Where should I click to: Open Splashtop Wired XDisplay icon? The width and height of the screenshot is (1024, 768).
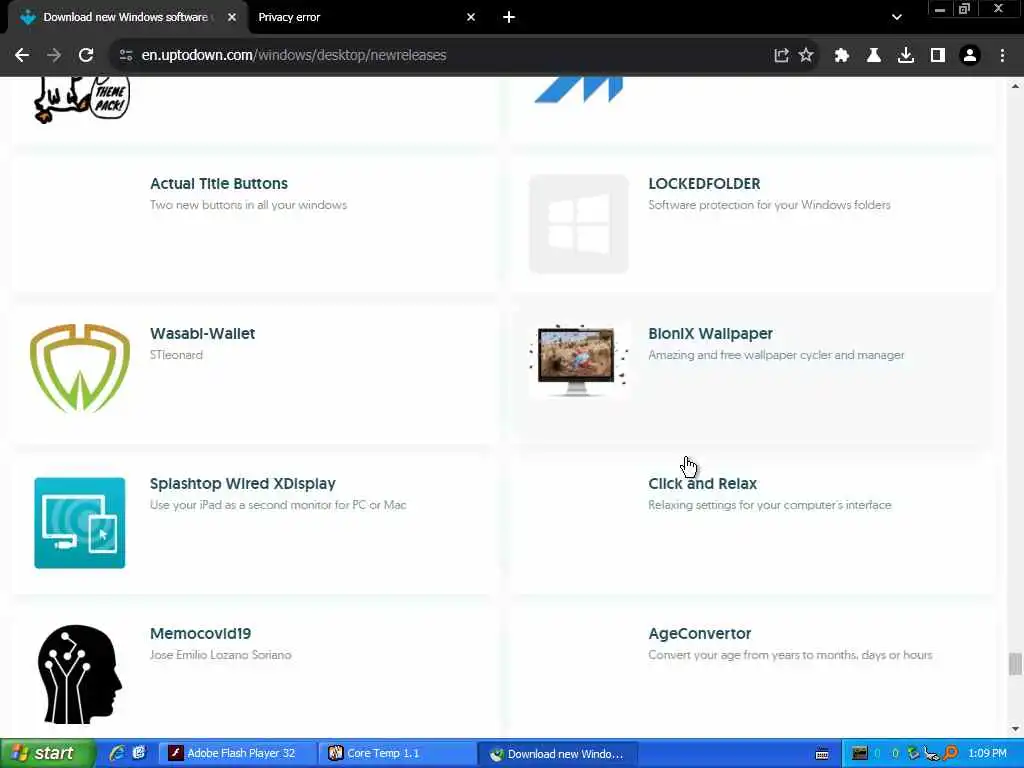coord(80,523)
